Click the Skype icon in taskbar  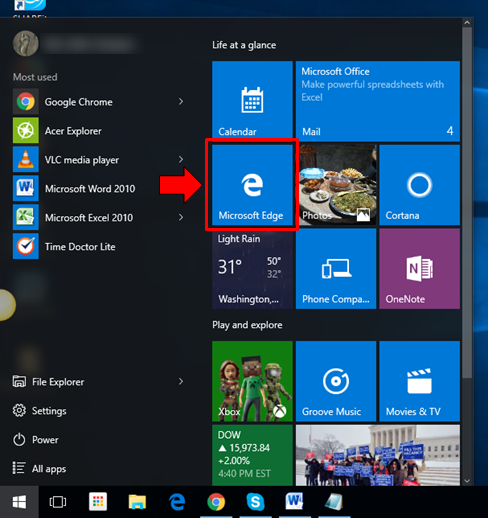click(255, 502)
